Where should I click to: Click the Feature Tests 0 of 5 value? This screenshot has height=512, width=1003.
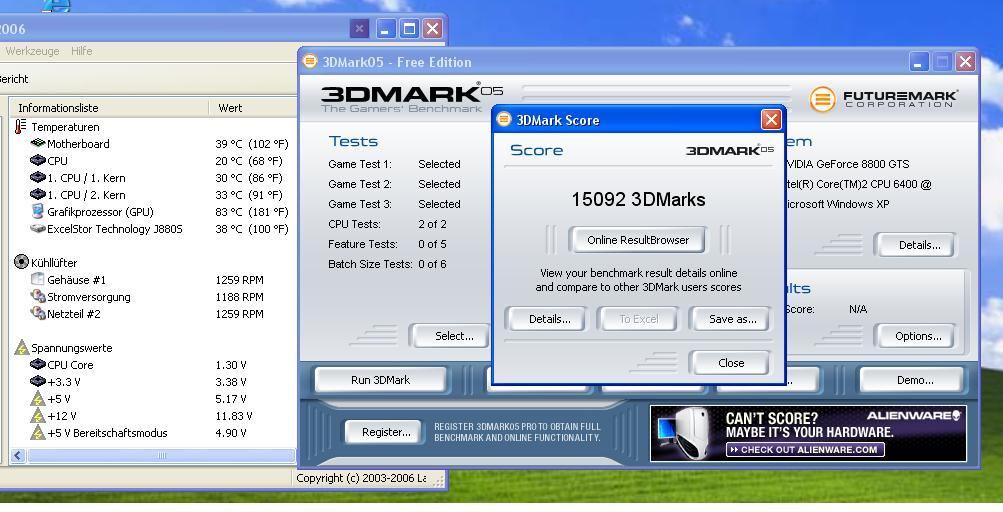tap(432, 244)
